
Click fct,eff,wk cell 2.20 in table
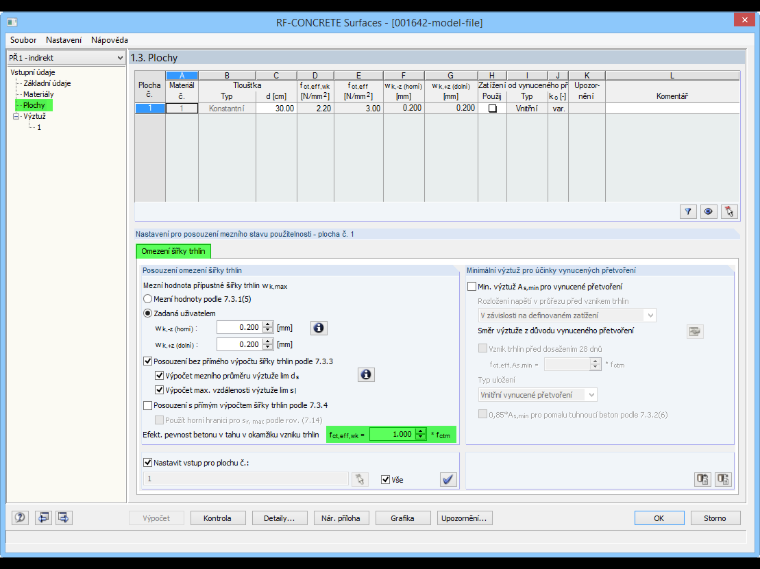[x=316, y=109]
